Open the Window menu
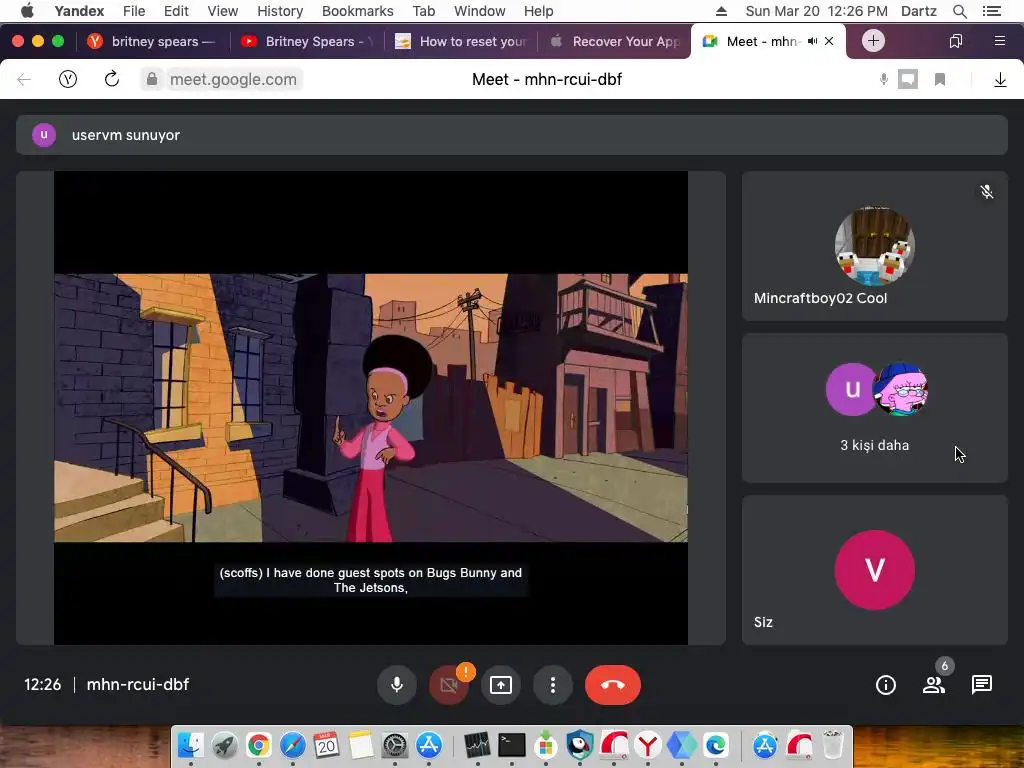The width and height of the screenshot is (1024, 768). (479, 11)
